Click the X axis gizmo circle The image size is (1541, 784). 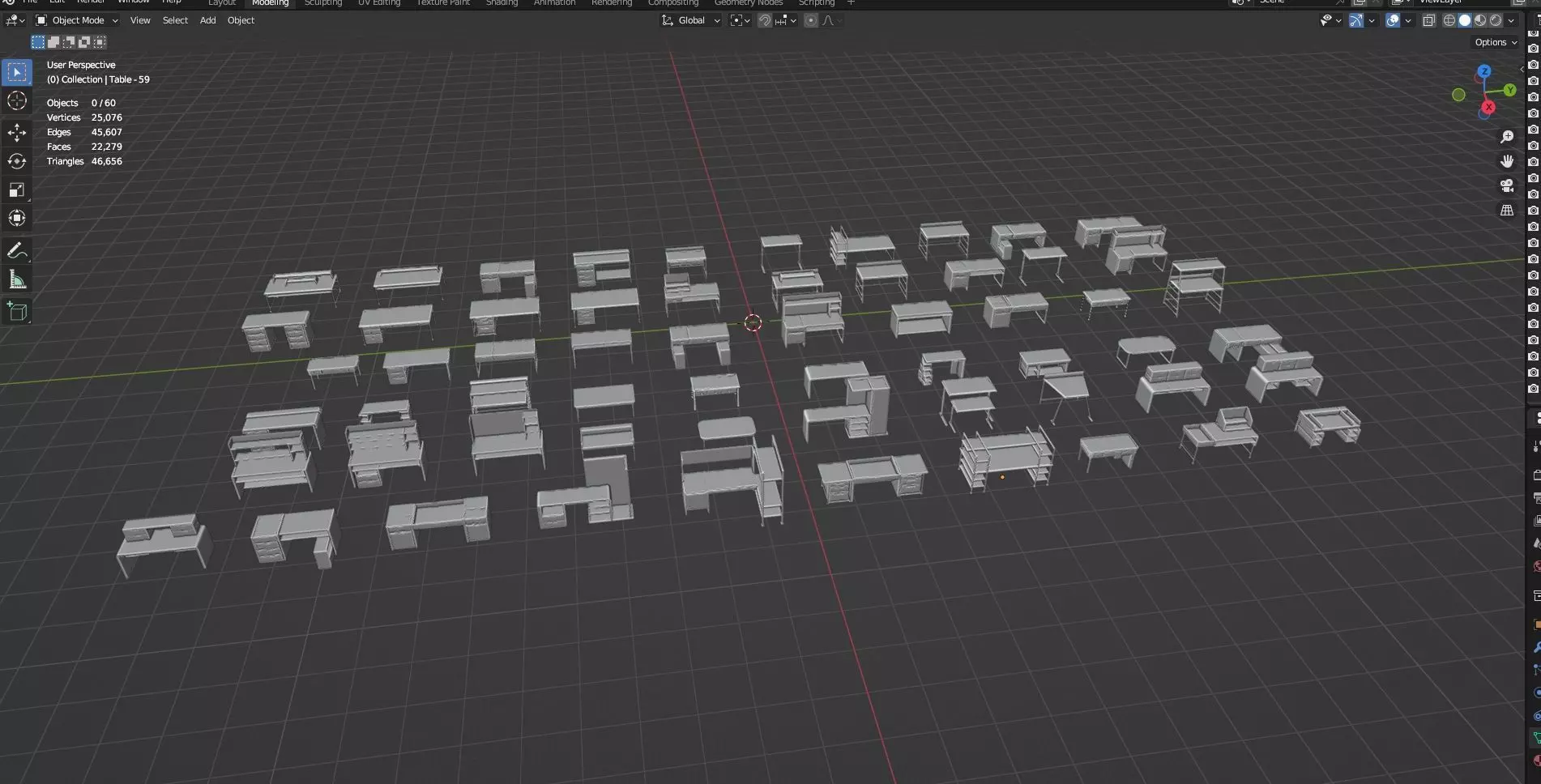coord(1488,107)
